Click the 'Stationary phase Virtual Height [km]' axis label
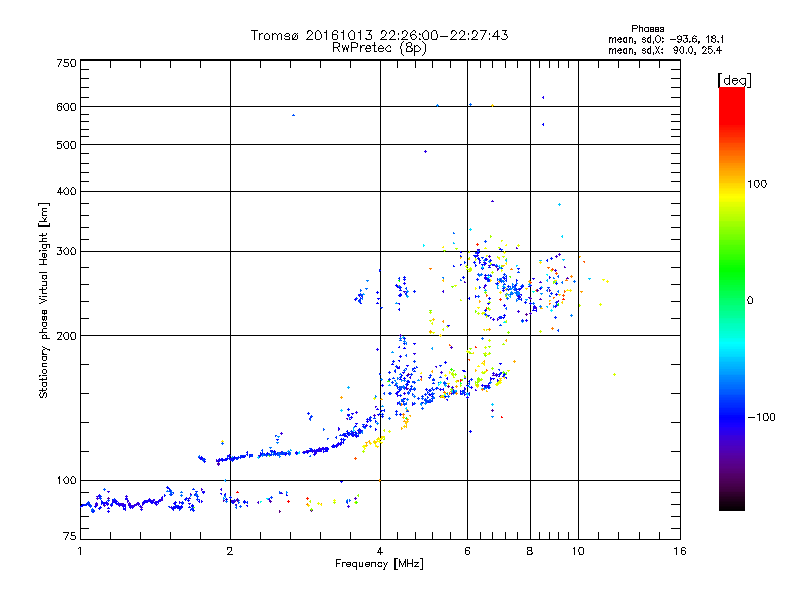 click(44, 300)
